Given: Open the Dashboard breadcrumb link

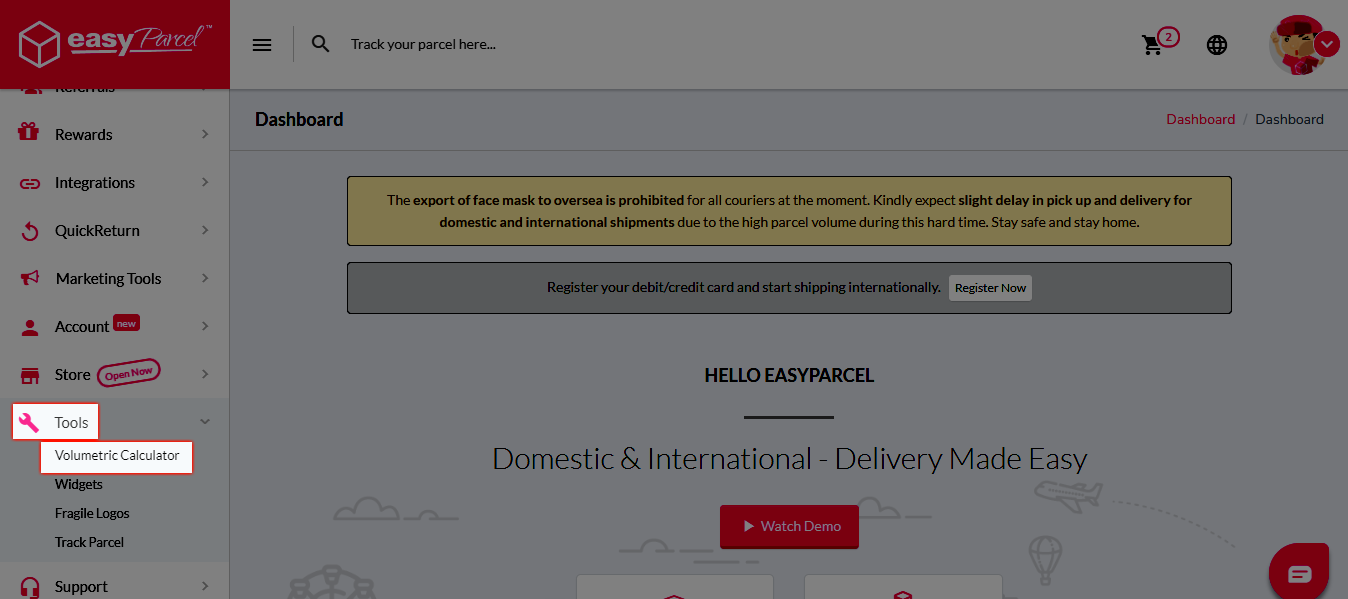Looking at the screenshot, I should click(x=1200, y=118).
